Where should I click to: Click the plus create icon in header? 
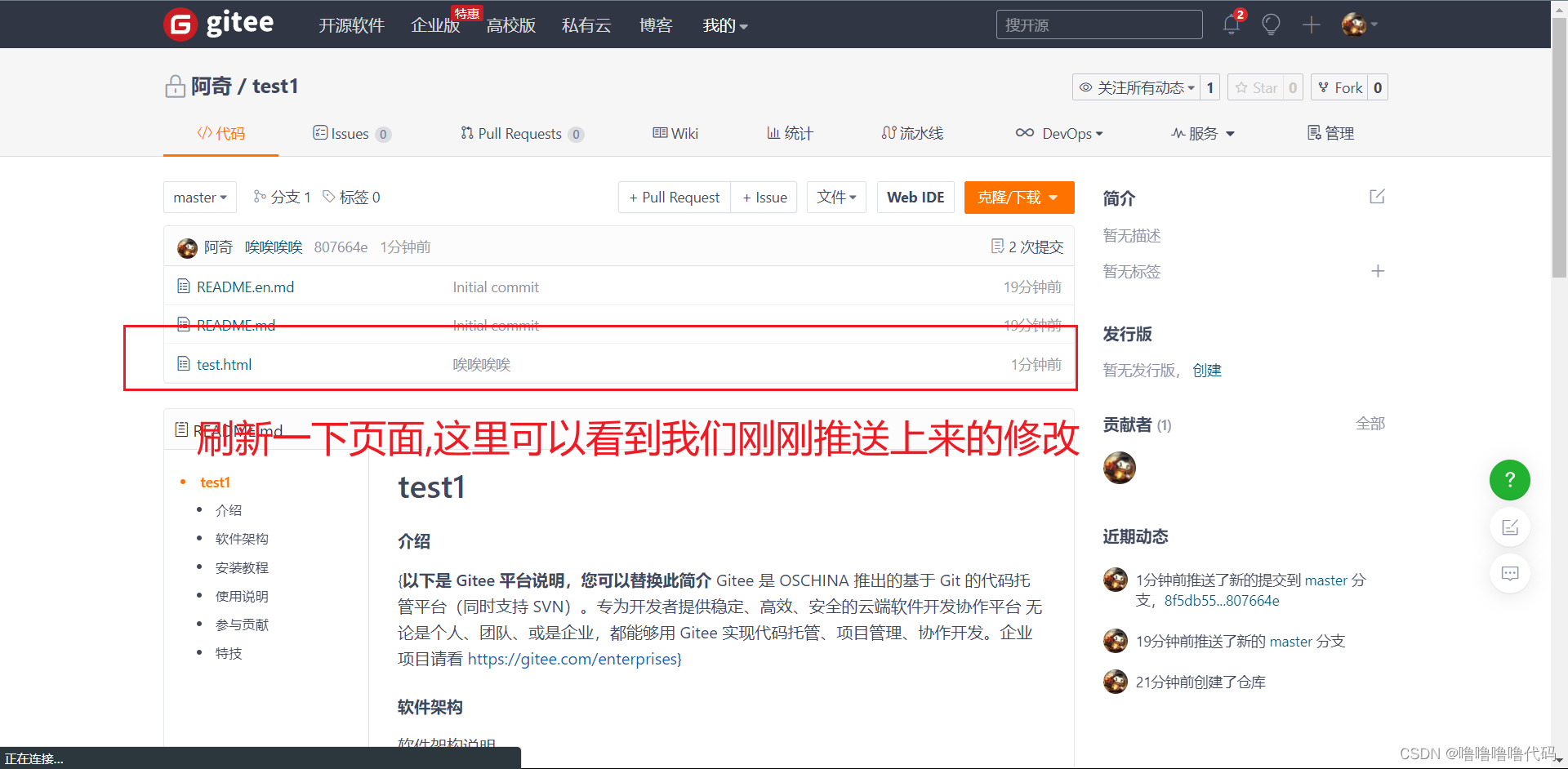click(x=1311, y=24)
